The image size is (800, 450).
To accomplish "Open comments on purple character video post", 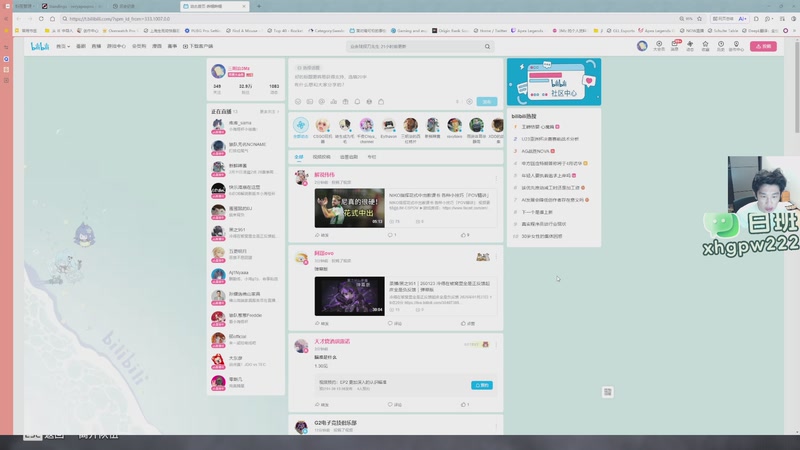I will tap(394, 323).
